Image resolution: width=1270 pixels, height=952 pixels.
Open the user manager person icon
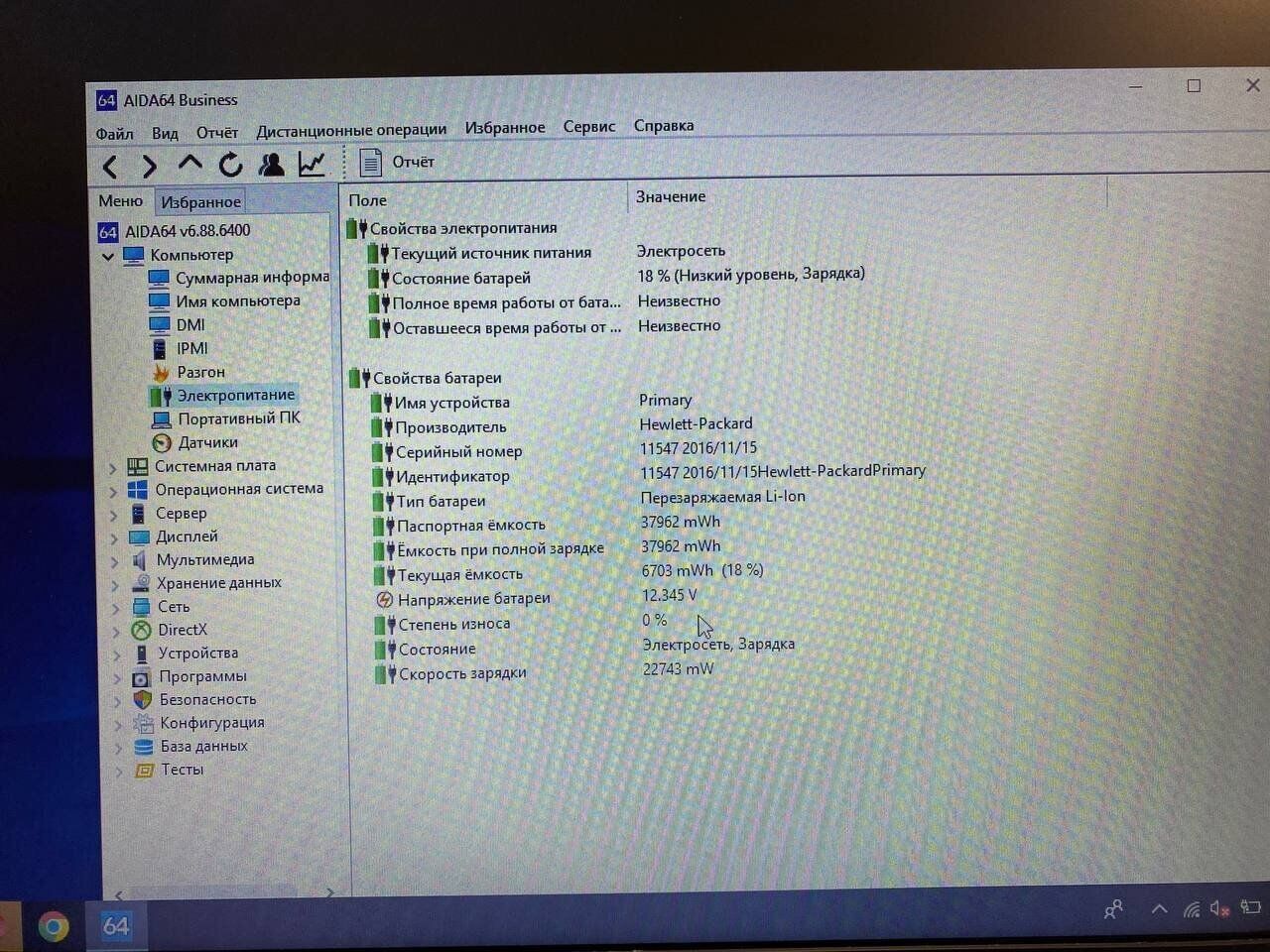pyautogui.click(x=270, y=165)
